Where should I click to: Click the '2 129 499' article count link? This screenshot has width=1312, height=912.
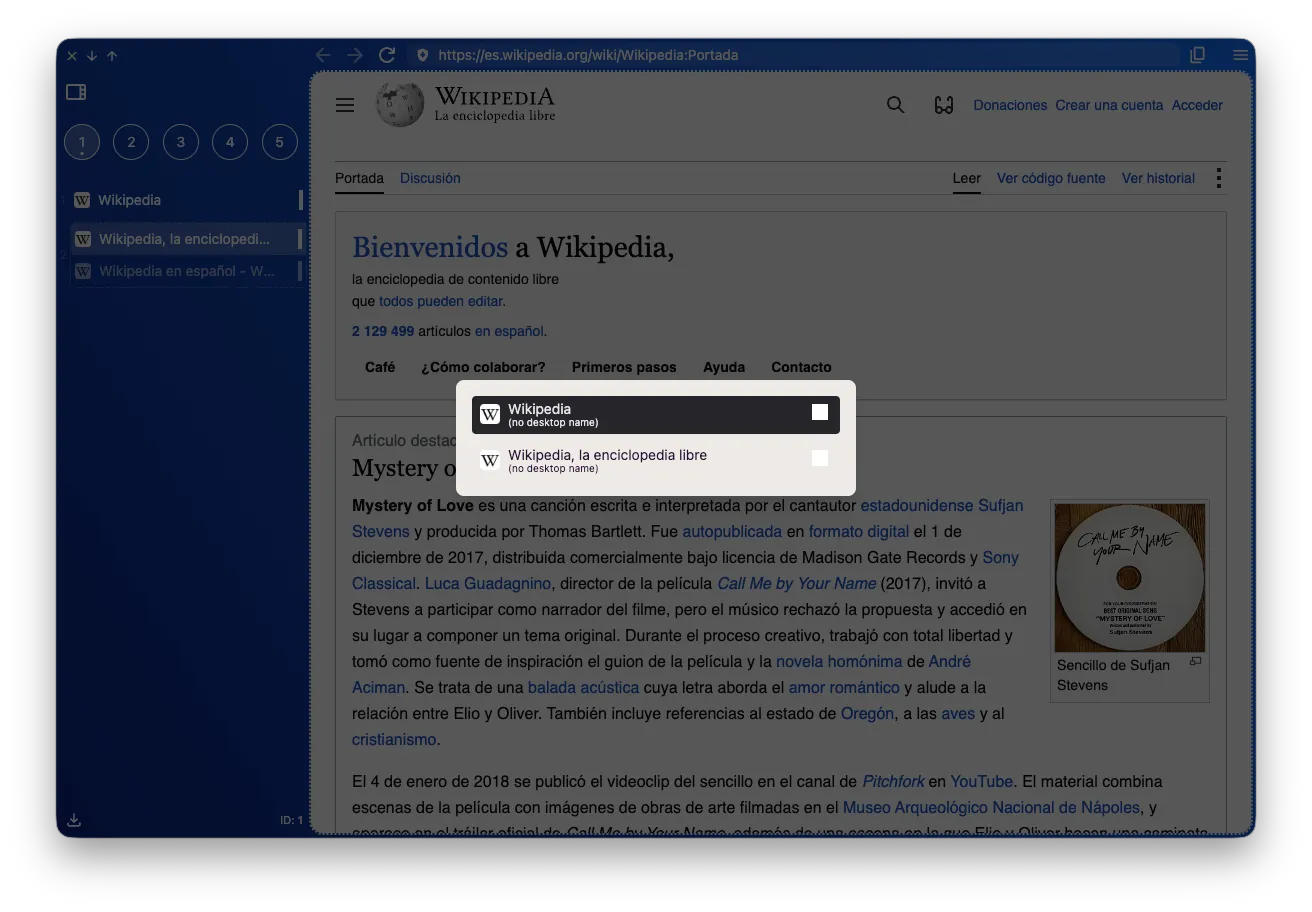(x=383, y=331)
